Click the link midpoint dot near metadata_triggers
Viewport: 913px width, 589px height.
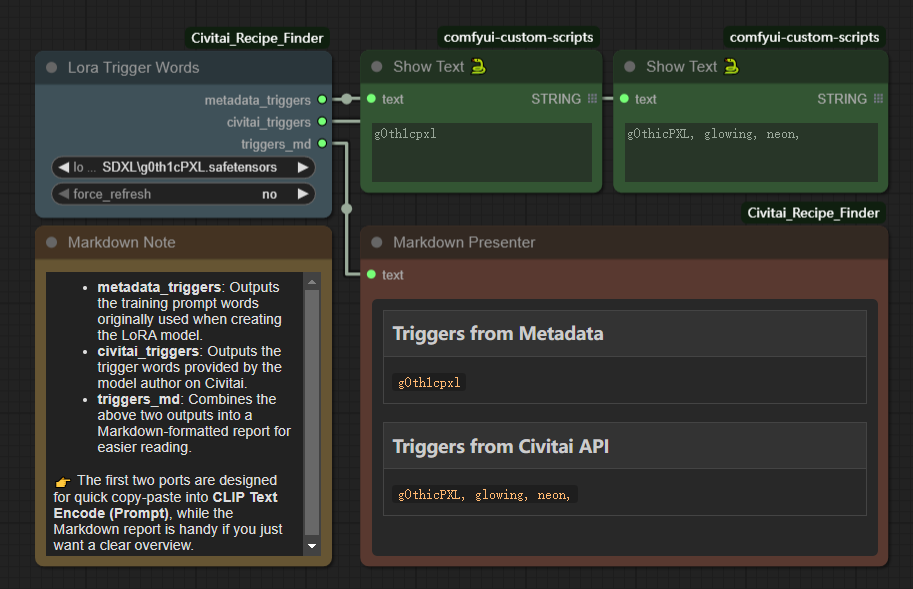point(346,99)
